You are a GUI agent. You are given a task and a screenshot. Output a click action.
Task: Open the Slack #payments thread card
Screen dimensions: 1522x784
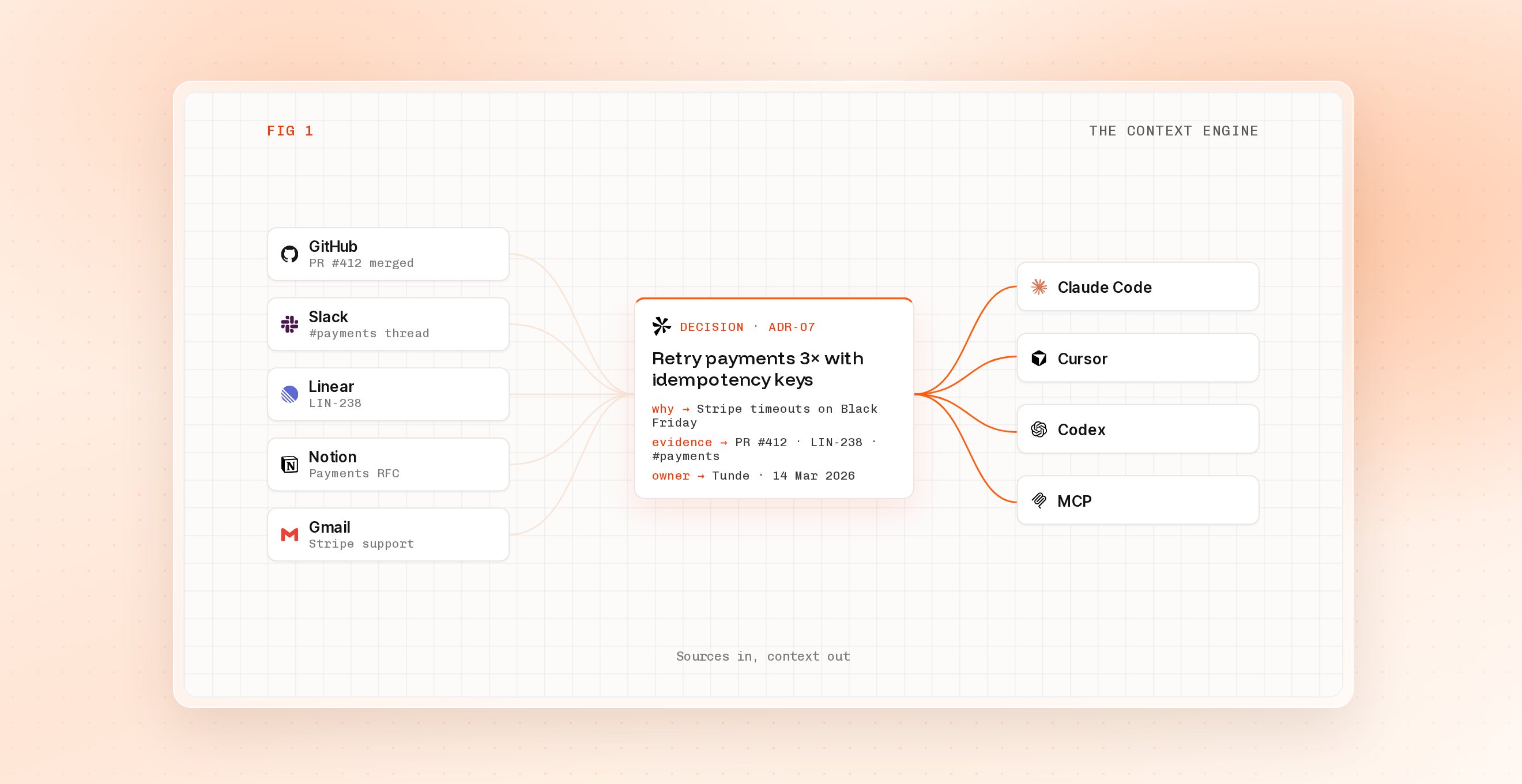point(388,324)
